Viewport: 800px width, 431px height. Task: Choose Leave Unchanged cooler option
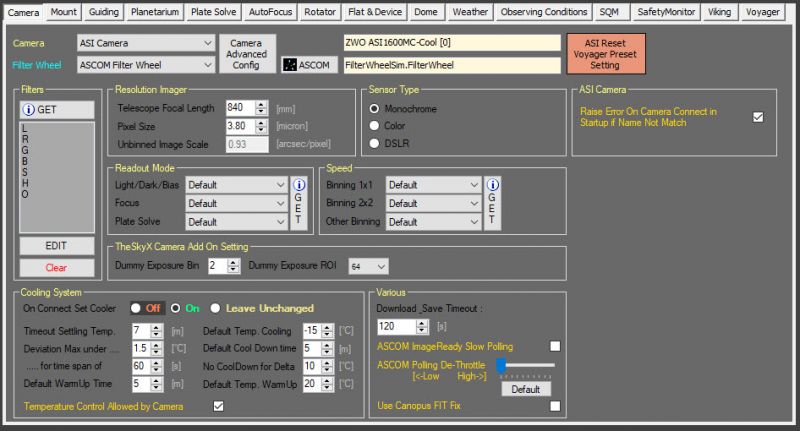tap(215, 308)
